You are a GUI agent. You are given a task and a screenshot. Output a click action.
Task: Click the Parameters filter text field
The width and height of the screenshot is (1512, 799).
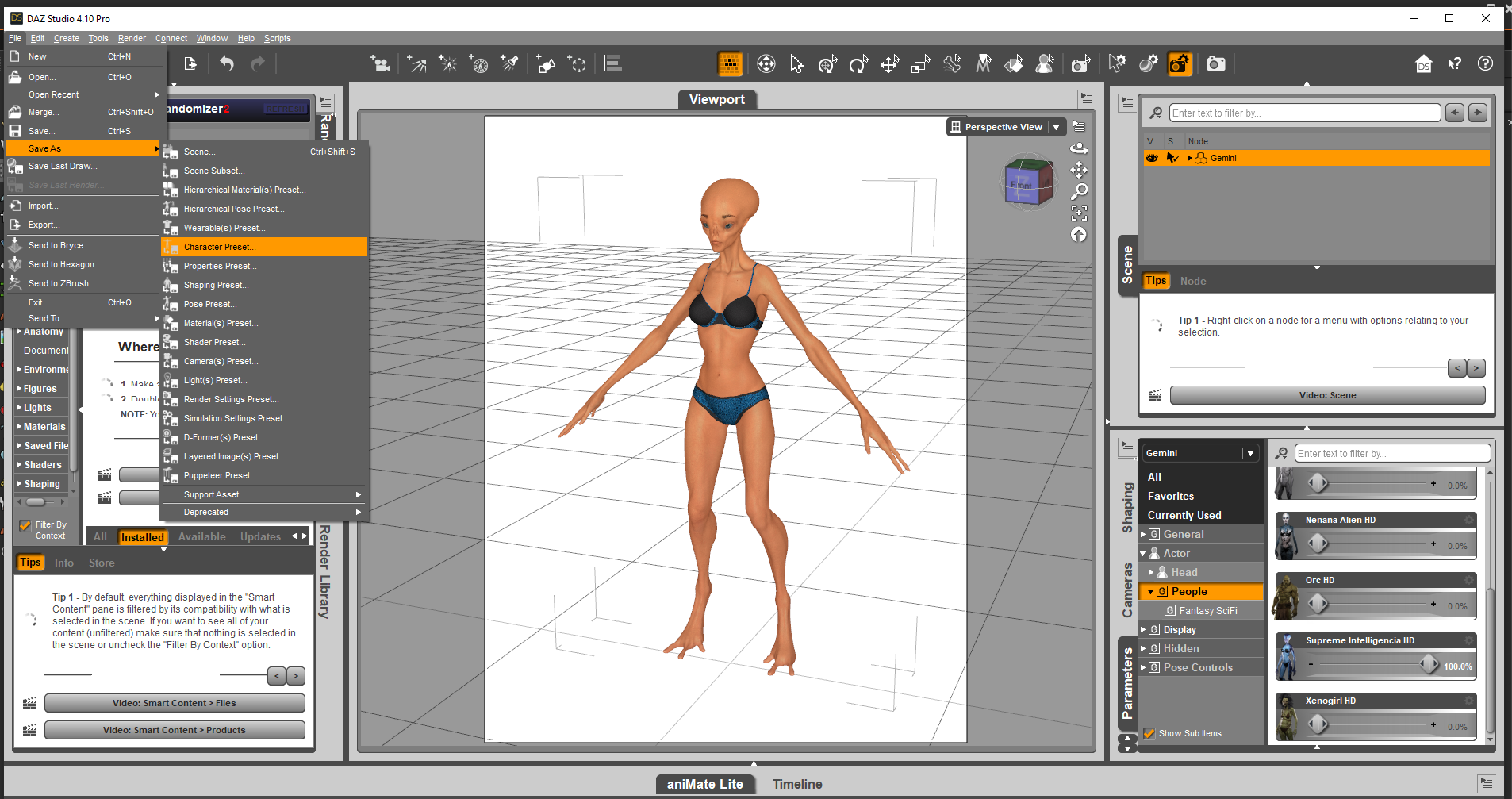[x=1392, y=454]
